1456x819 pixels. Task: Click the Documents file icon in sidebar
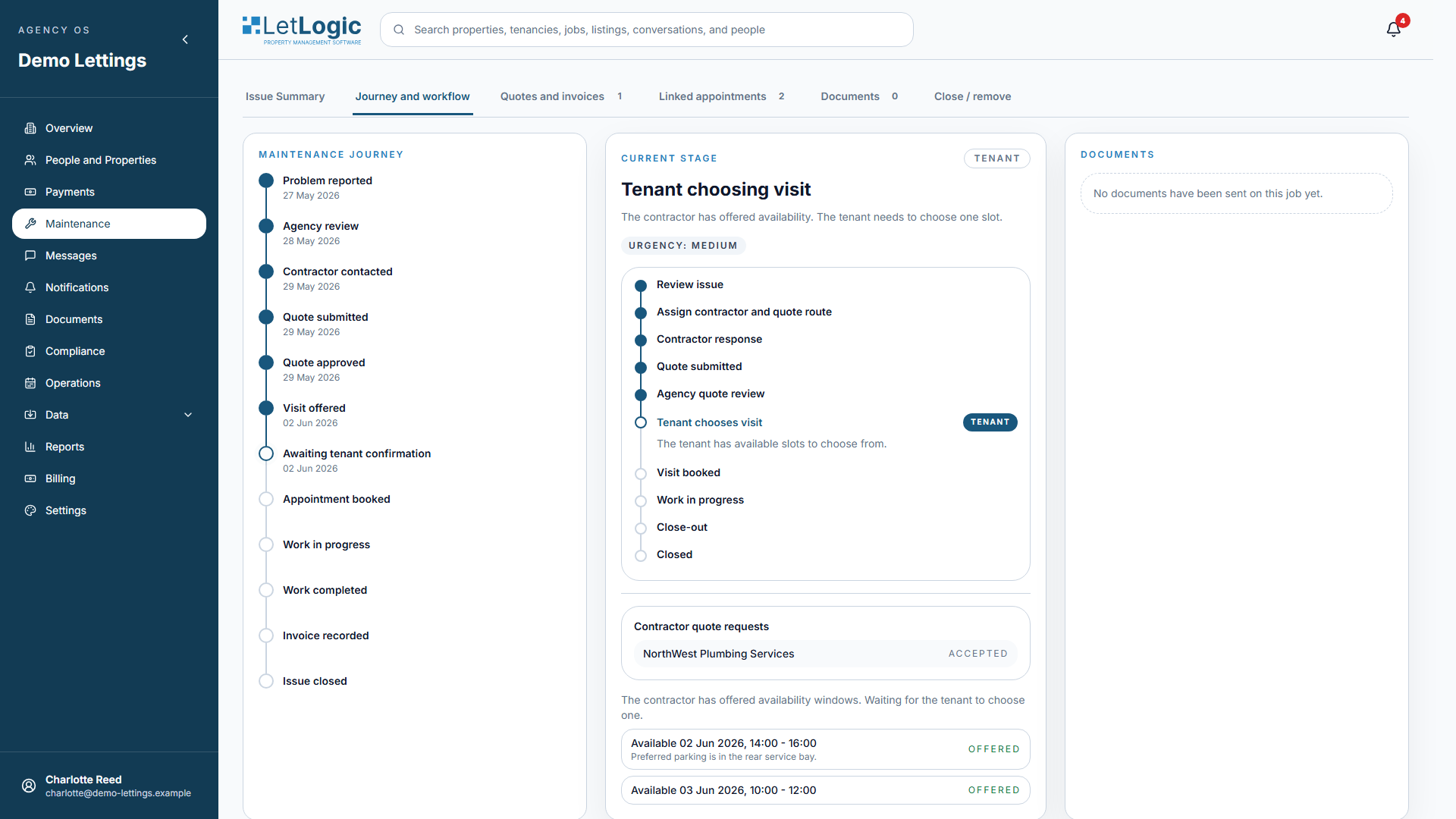point(30,319)
